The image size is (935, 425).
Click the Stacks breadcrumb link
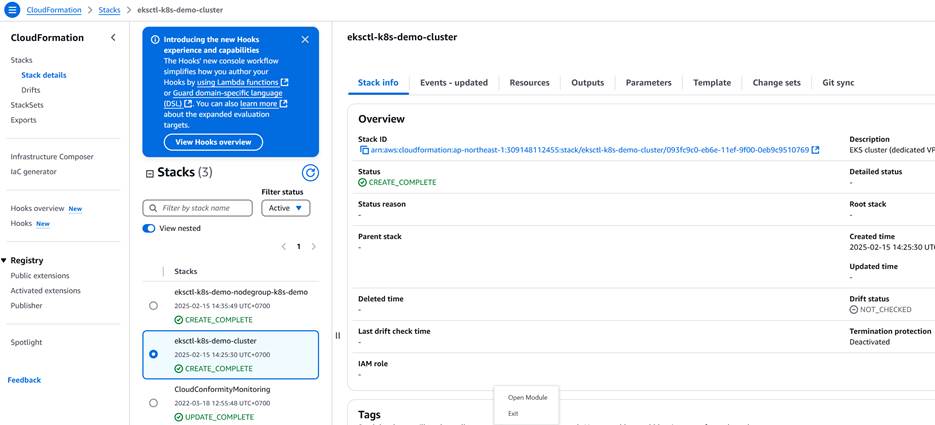(x=109, y=10)
